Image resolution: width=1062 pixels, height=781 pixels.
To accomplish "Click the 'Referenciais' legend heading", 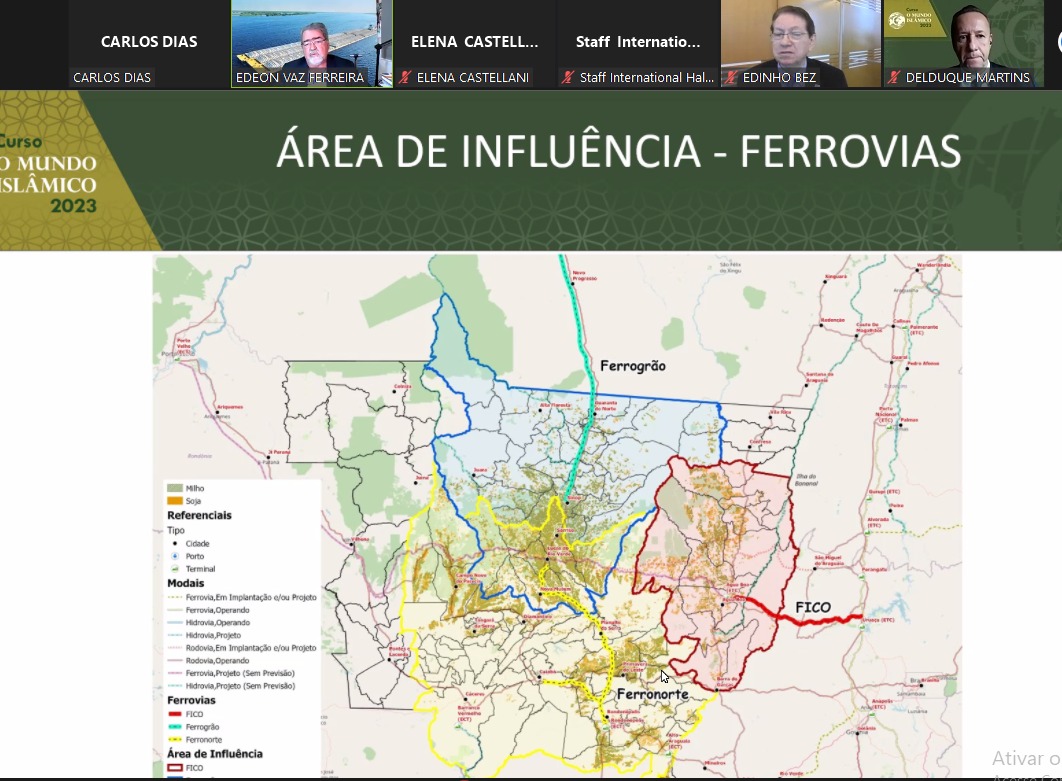I will 199,515.
